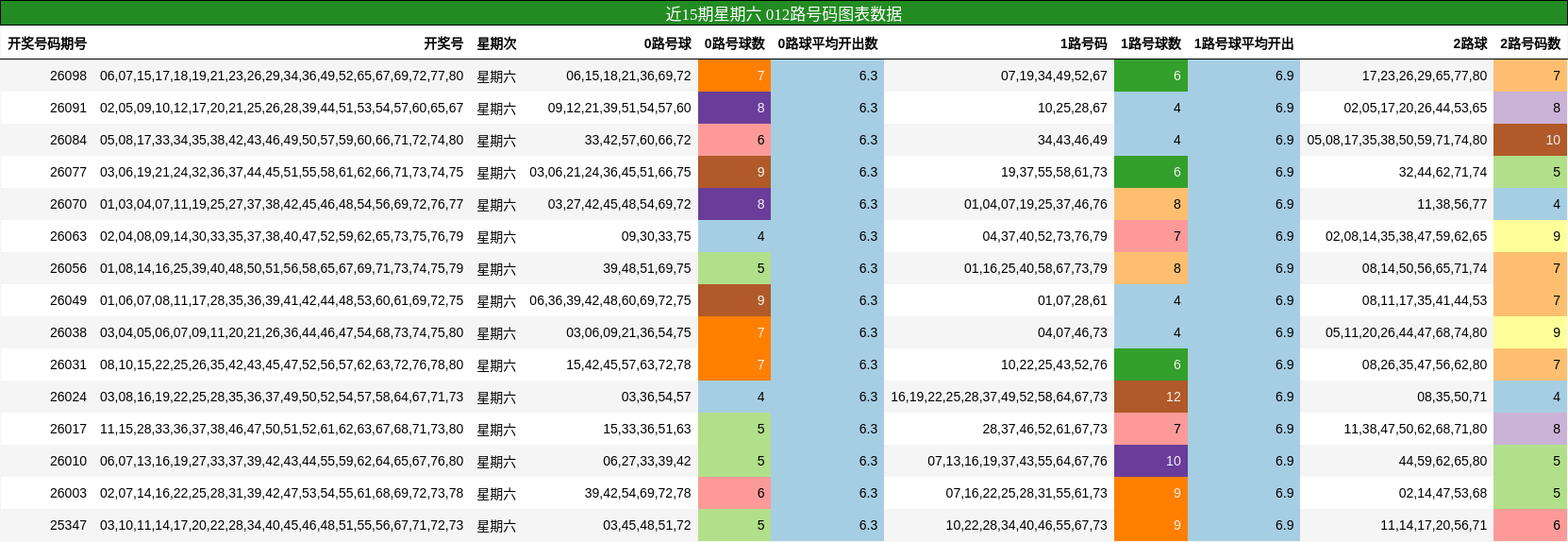Click 2路球 cell 17,23,26,29,65,77,80
Viewport: 1568px width, 542px height.
pyautogui.click(x=1425, y=76)
